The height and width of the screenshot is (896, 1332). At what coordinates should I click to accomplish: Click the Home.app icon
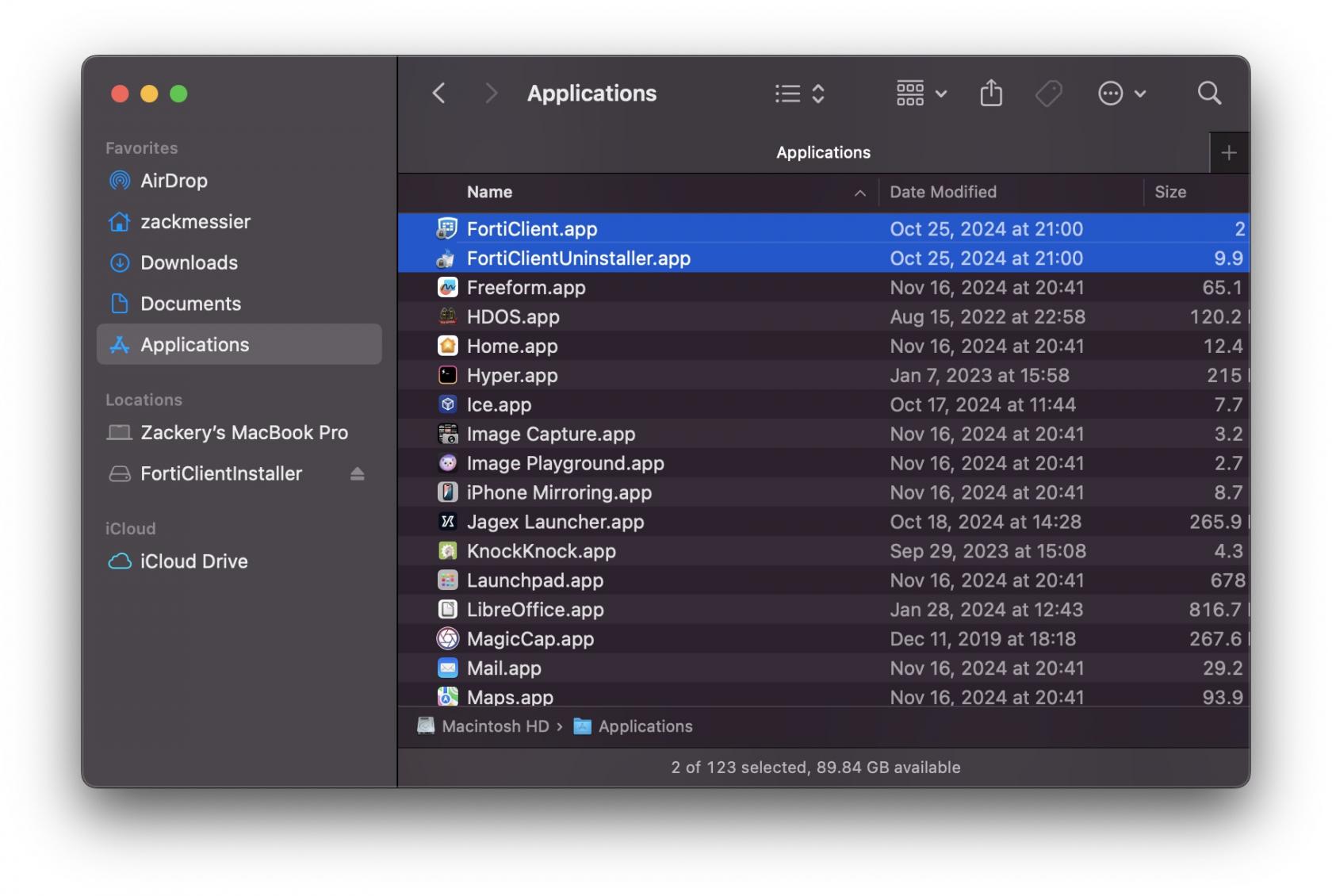pyautogui.click(x=447, y=347)
